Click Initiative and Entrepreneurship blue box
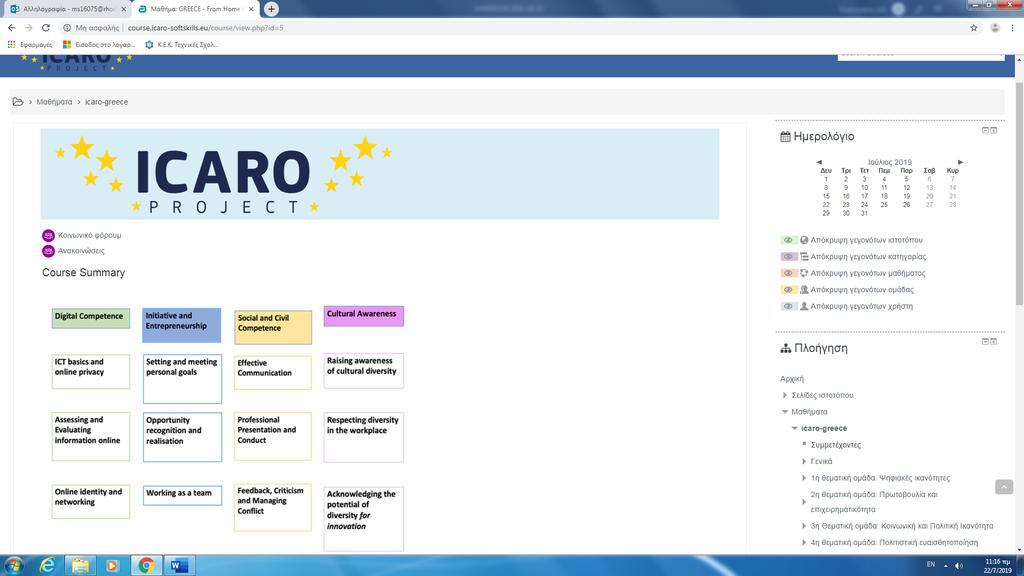This screenshot has width=1024, height=576. tap(182, 325)
